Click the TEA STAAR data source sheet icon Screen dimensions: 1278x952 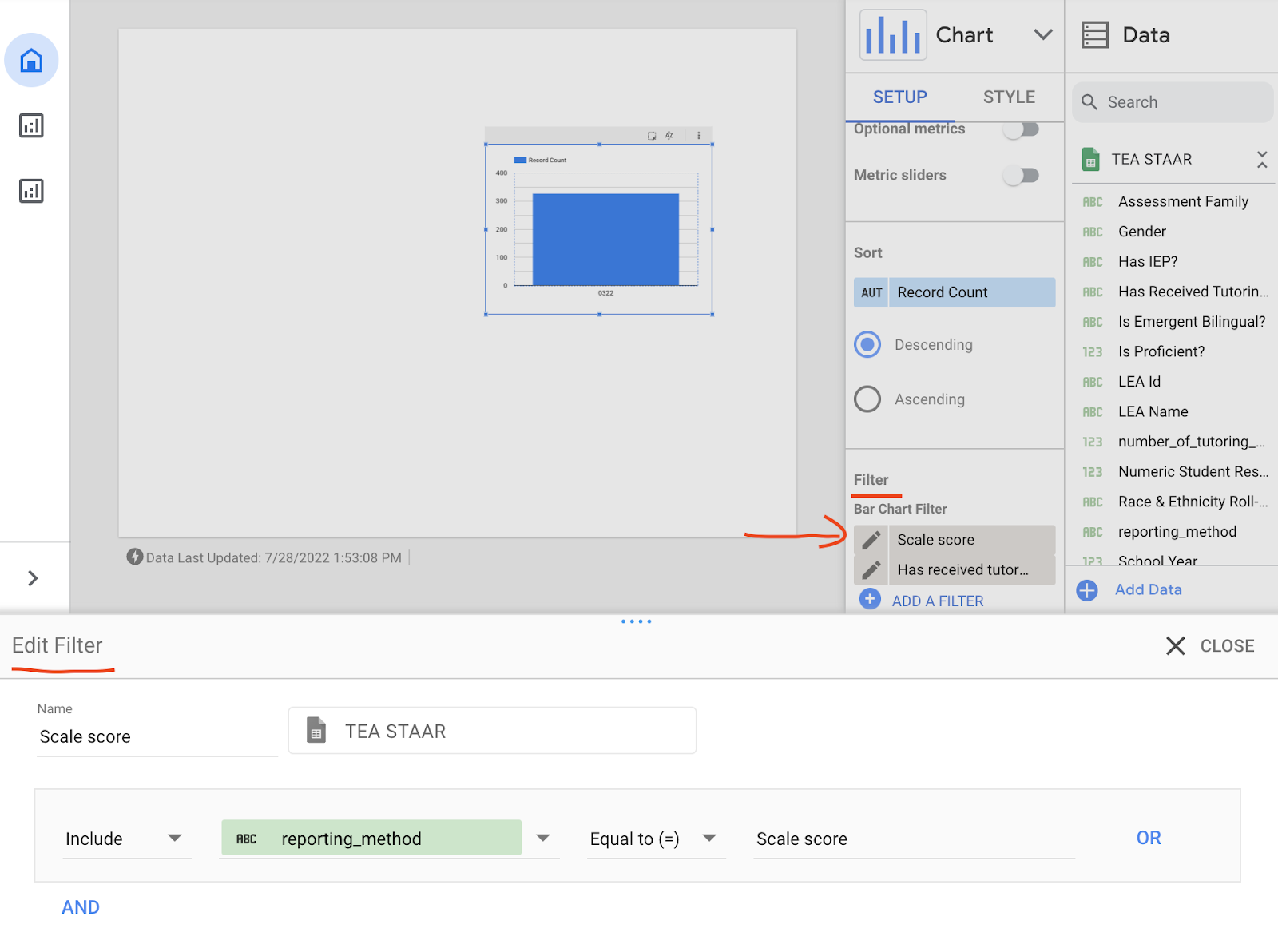pyautogui.click(x=1090, y=159)
